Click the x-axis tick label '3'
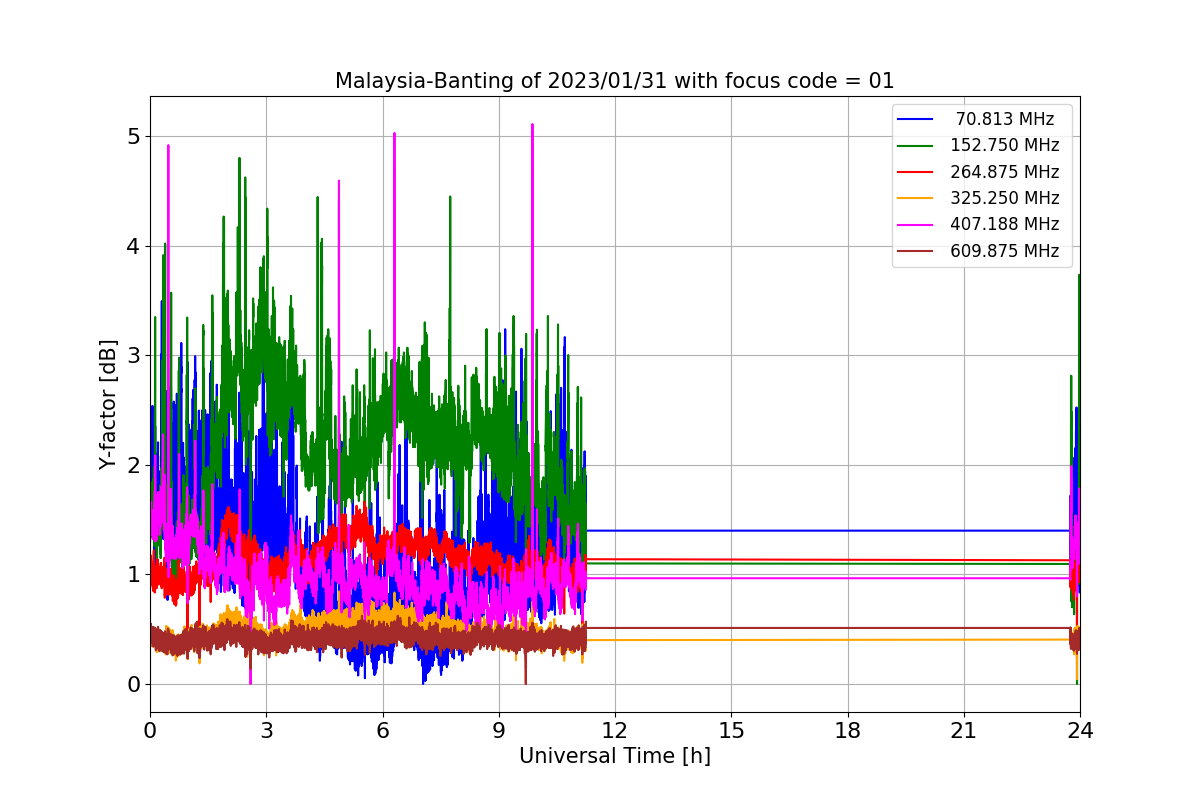This screenshot has width=1200, height=800. tap(266, 731)
